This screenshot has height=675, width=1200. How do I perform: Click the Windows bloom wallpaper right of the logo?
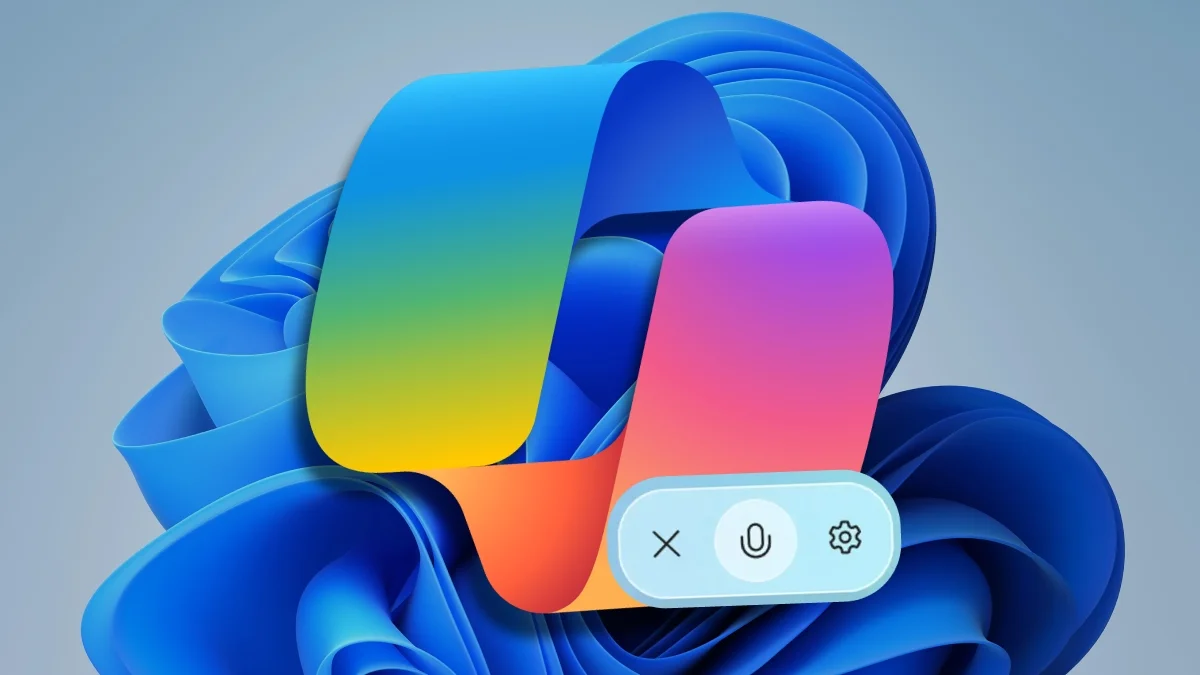[1000, 480]
